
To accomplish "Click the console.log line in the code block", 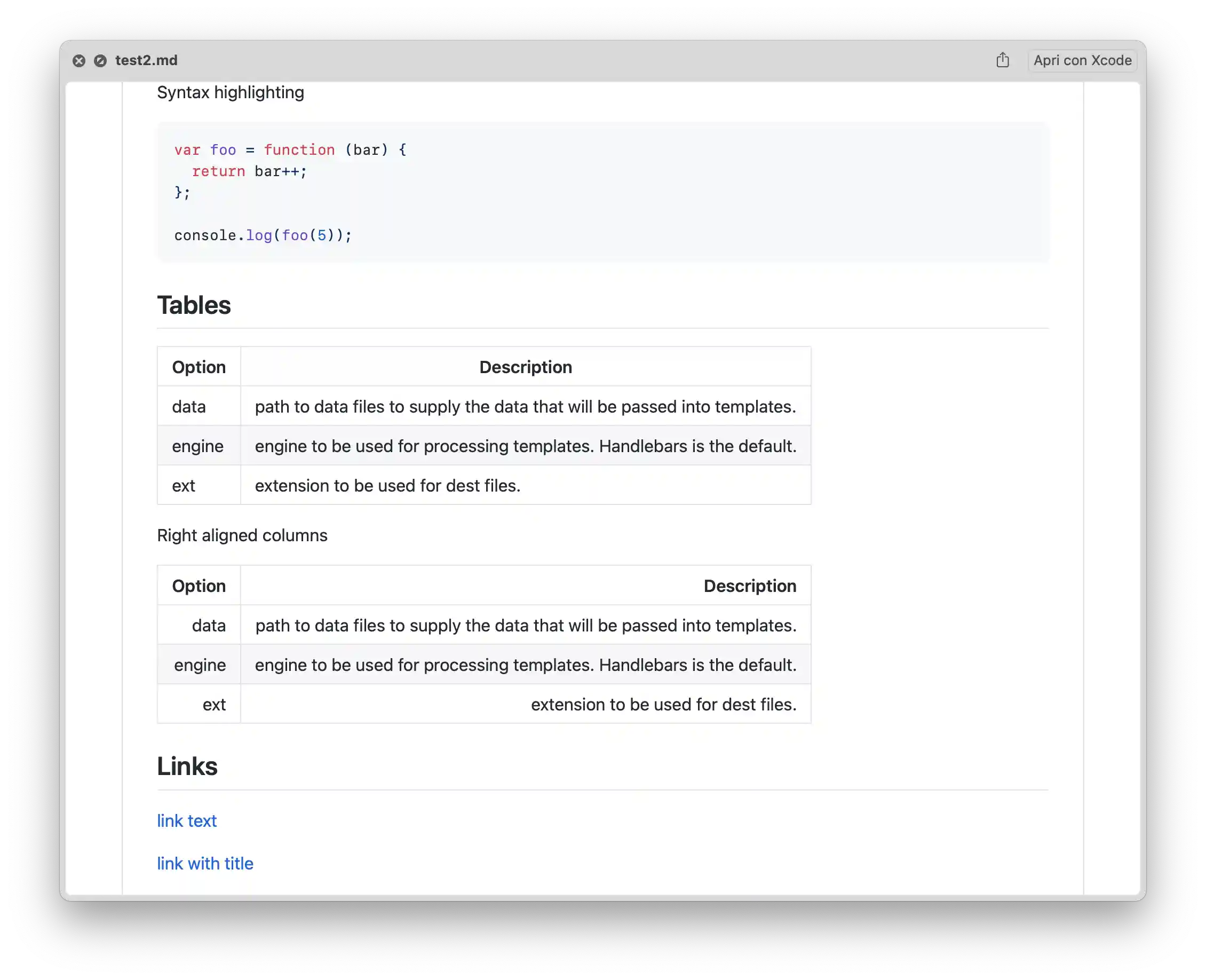I will [263, 235].
